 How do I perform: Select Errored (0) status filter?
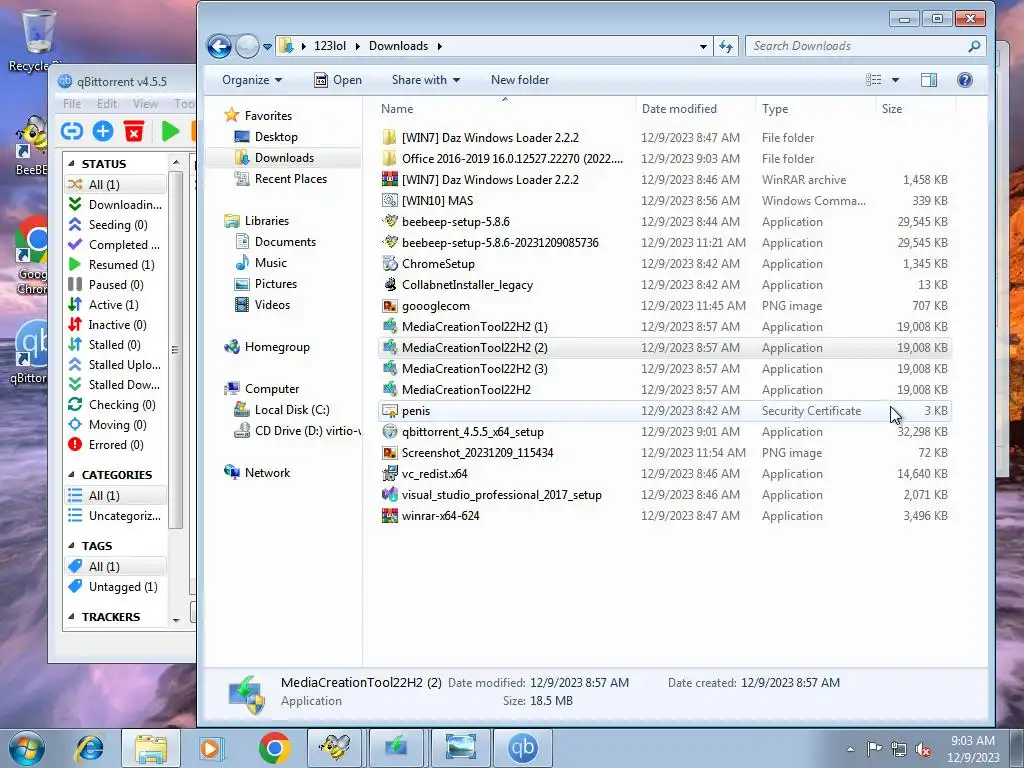coord(116,445)
